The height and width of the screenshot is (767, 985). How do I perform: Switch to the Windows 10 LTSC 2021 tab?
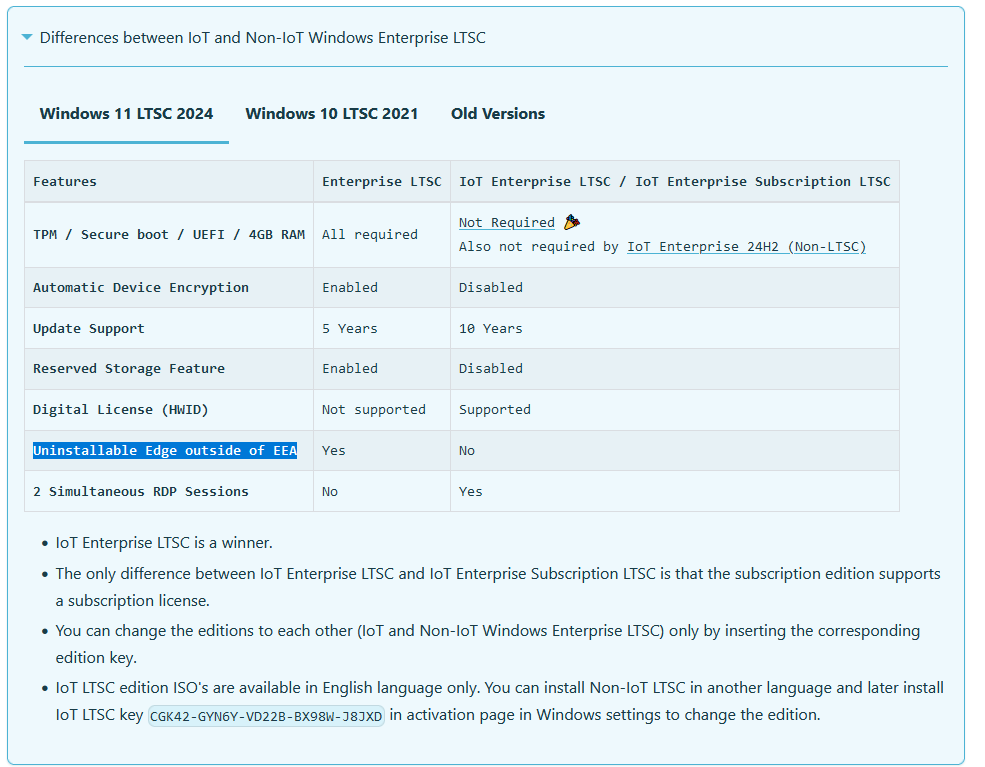coord(332,114)
